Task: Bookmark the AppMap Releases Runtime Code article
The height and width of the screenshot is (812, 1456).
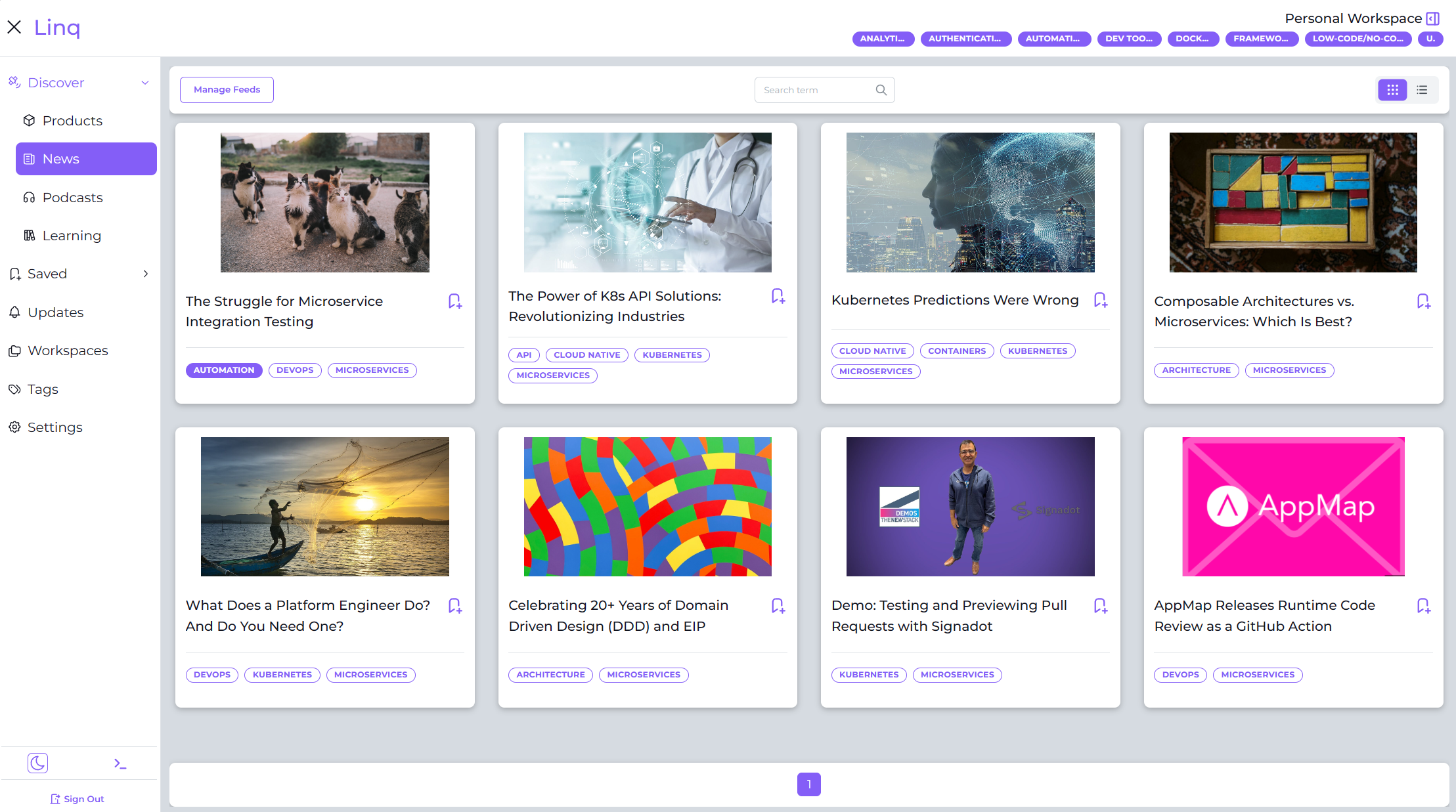Action: click(x=1424, y=605)
